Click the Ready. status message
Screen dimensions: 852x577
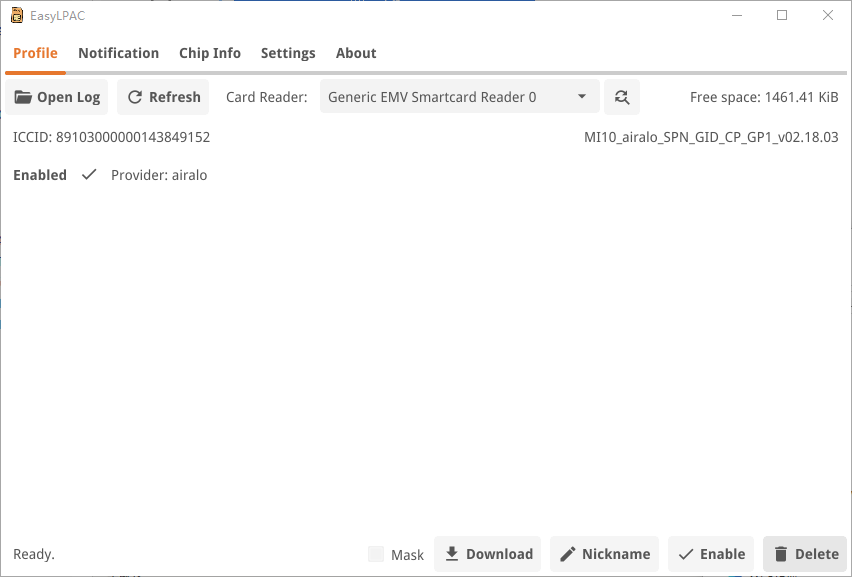[34, 554]
